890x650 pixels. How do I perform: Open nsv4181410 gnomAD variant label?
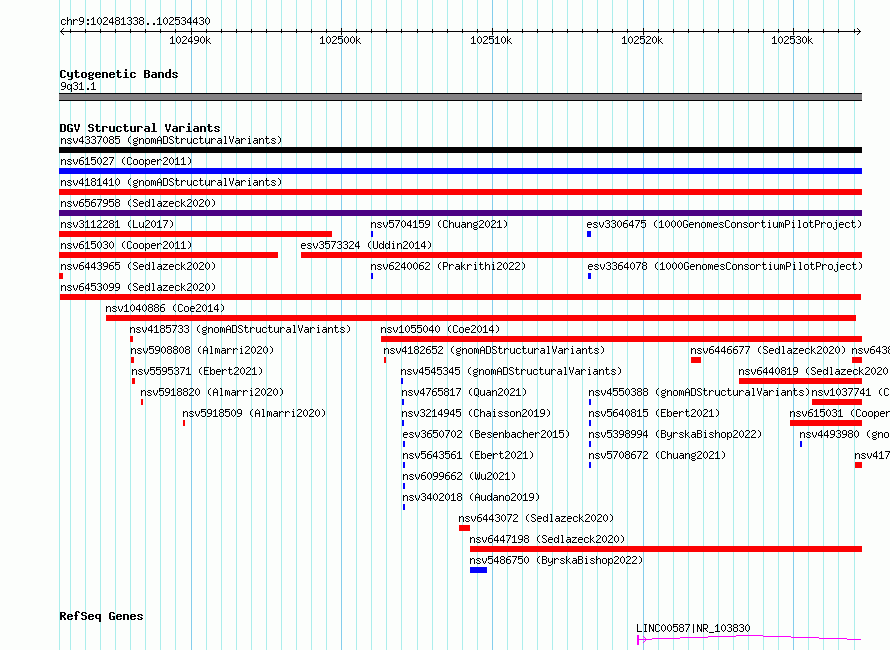(171, 182)
